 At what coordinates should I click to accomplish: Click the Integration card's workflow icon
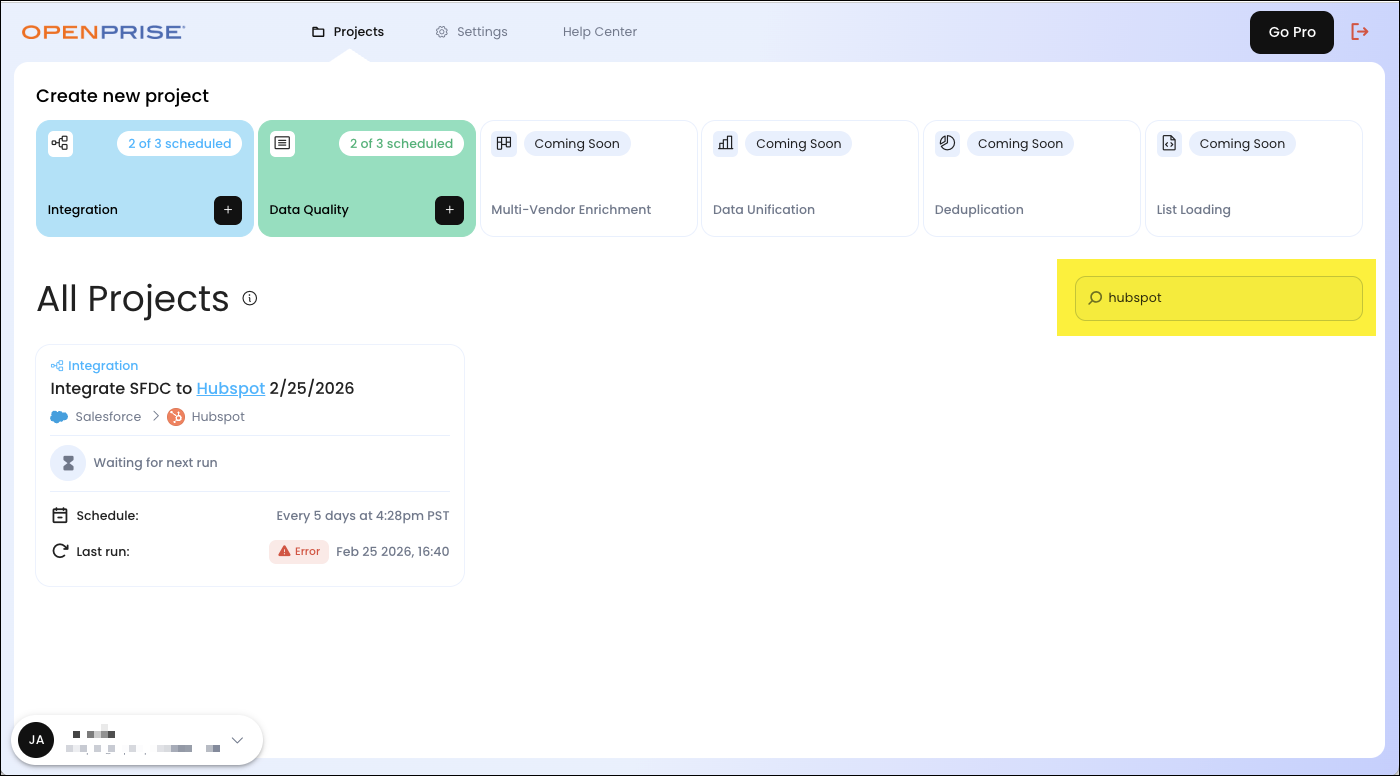pyautogui.click(x=60, y=144)
